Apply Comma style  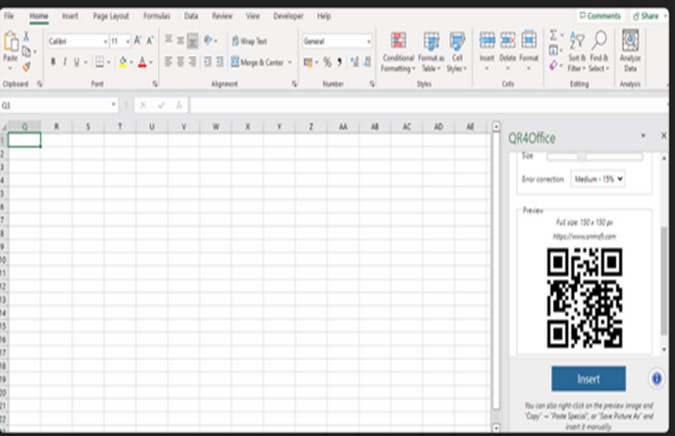tap(340, 62)
